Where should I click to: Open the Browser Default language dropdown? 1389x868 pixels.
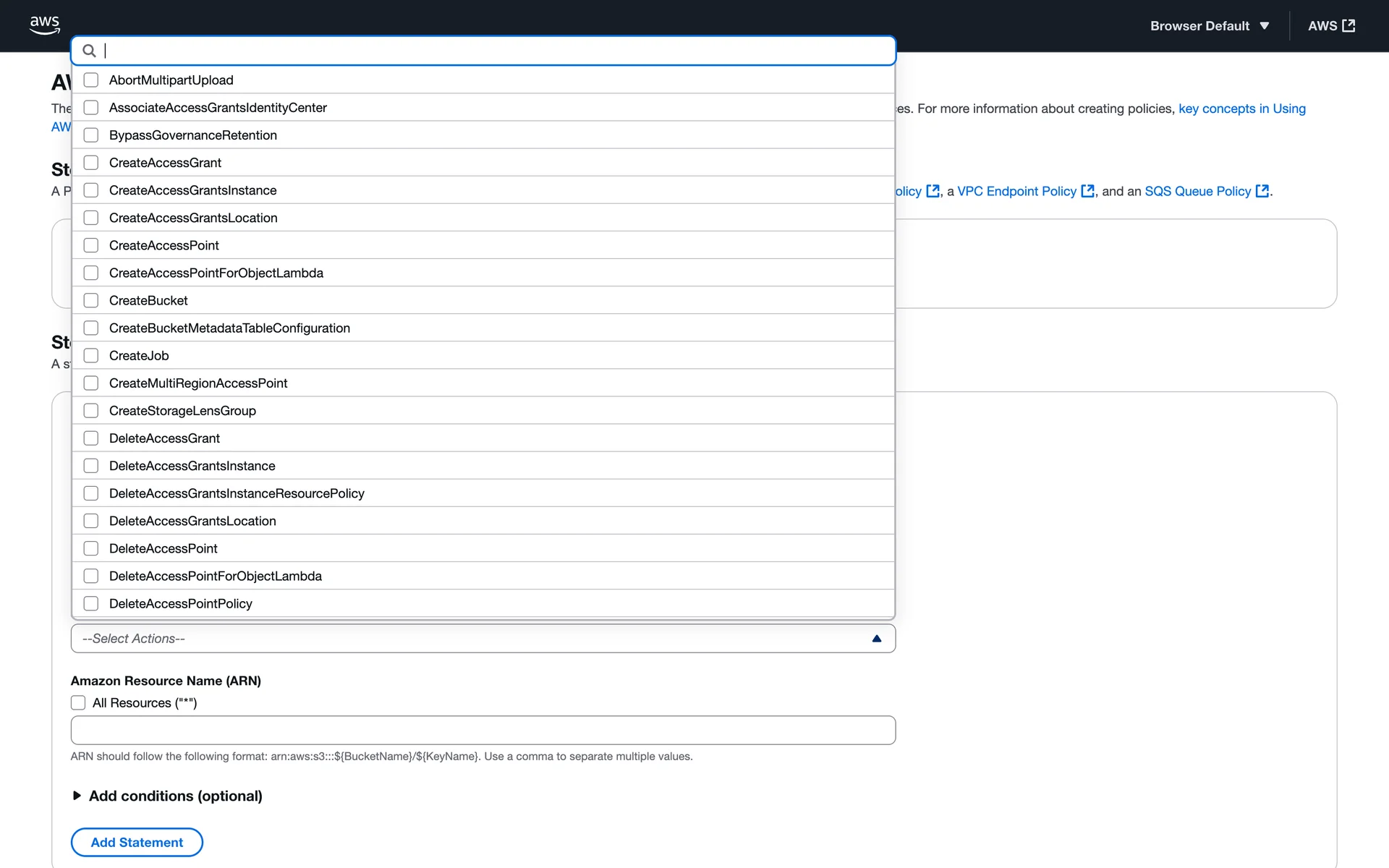(x=1209, y=26)
